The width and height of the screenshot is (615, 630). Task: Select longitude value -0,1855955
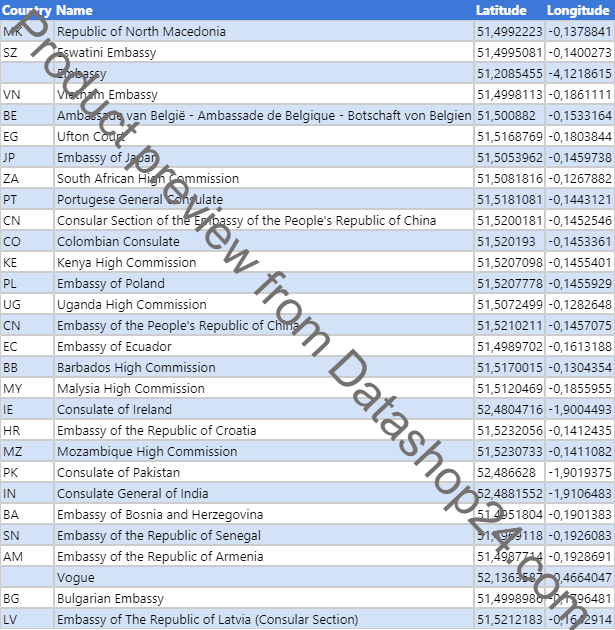click(x=580, y=388)
